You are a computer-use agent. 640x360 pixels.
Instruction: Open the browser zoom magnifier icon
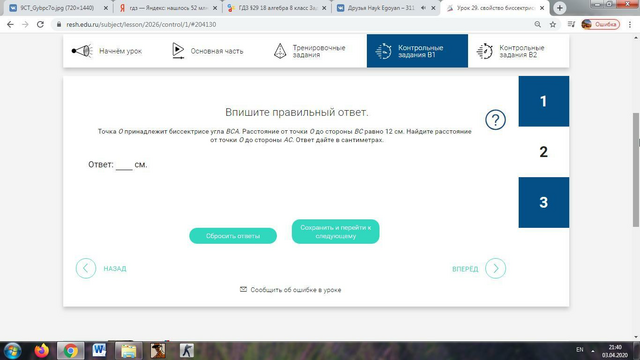538,24
